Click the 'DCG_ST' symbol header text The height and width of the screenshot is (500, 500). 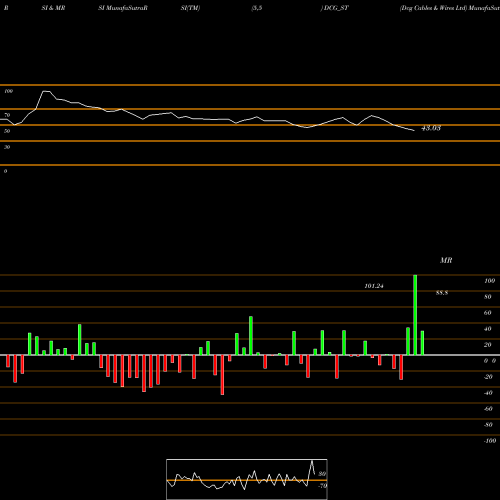click(336, 8)
